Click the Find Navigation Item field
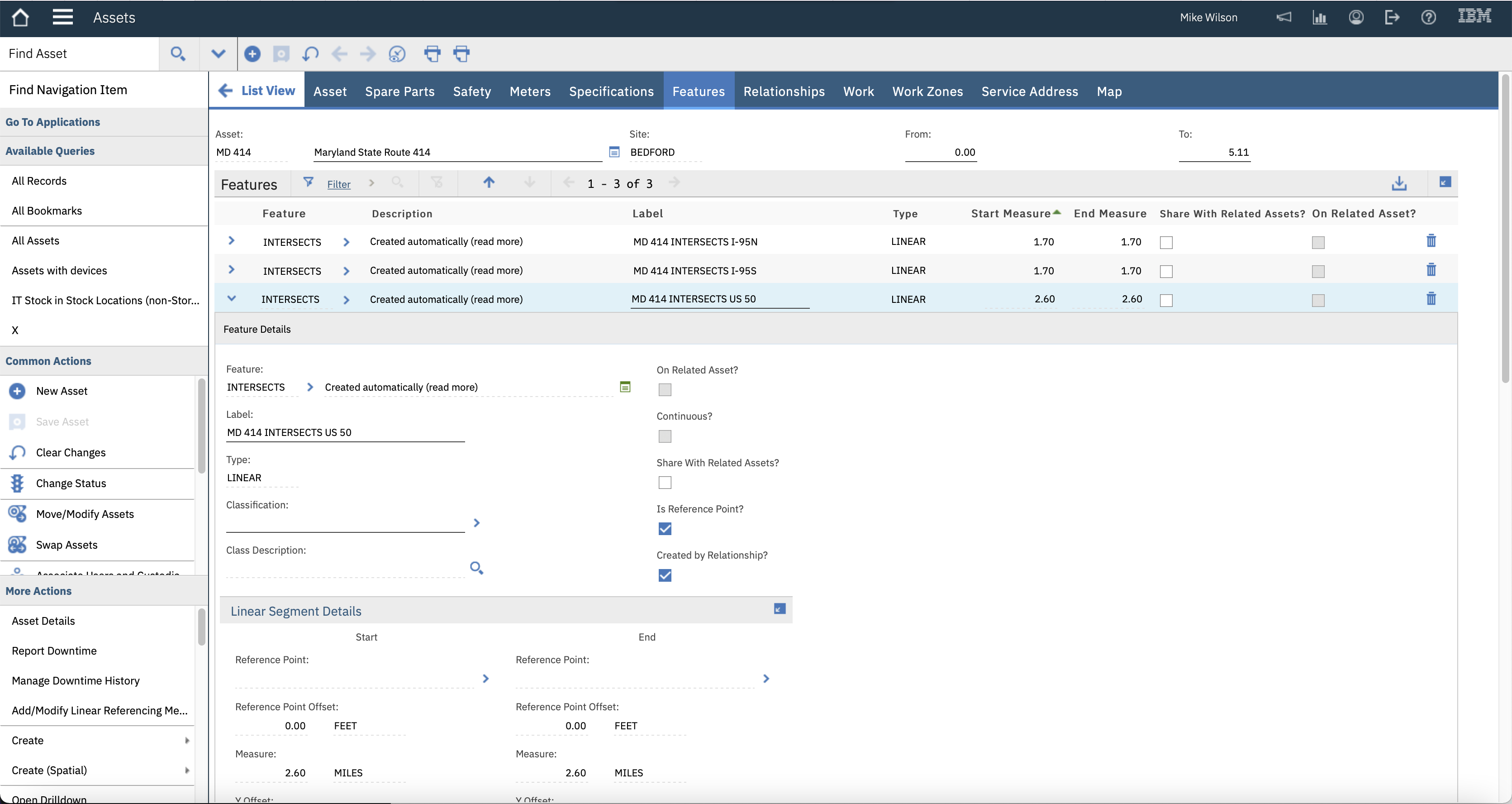 [x=104, y=90]
